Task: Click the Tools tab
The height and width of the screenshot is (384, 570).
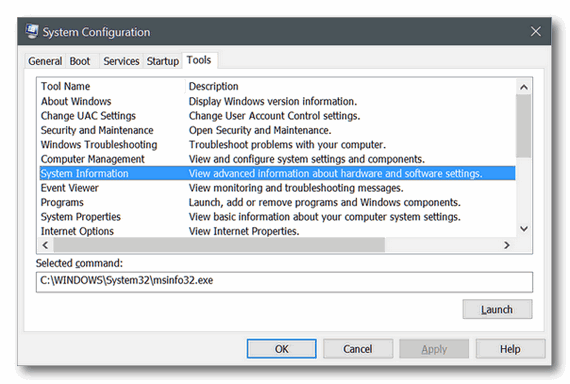Action: pyautogui.click(x=199, y=60)
